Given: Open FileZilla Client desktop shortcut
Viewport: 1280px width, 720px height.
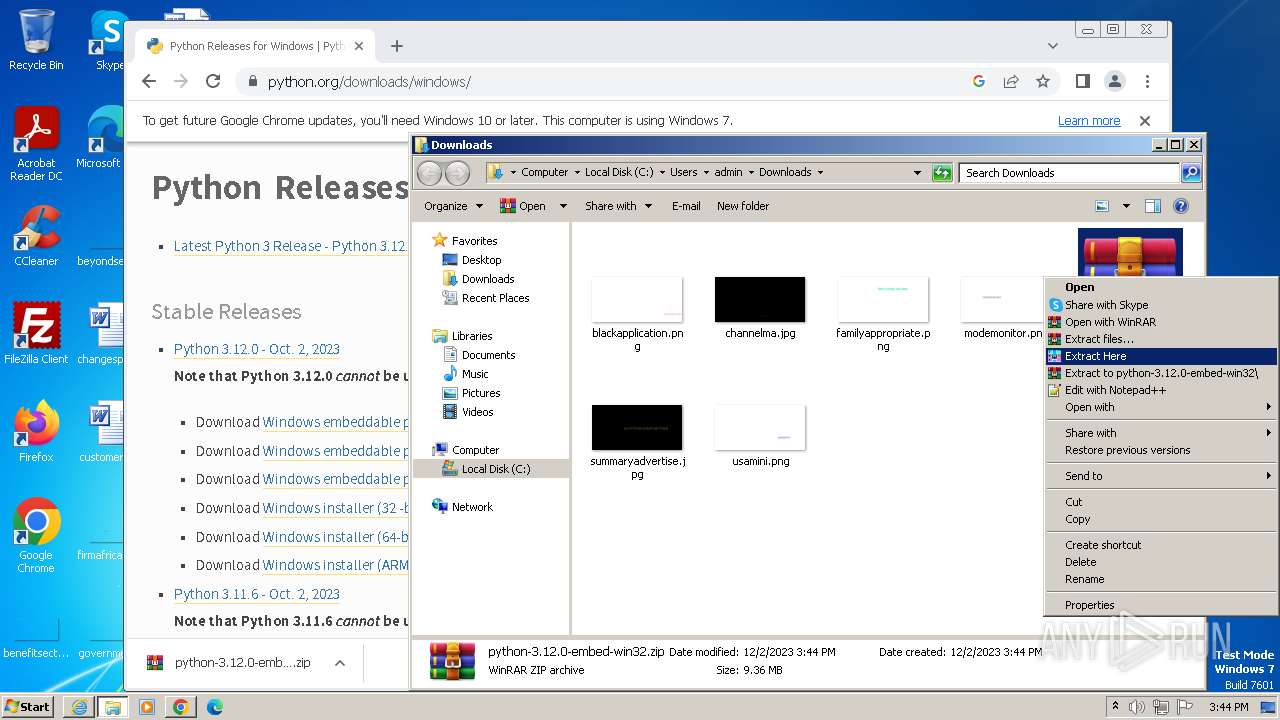Looking at the screenshot, I should pyautogui.click(x=36, y=333).
